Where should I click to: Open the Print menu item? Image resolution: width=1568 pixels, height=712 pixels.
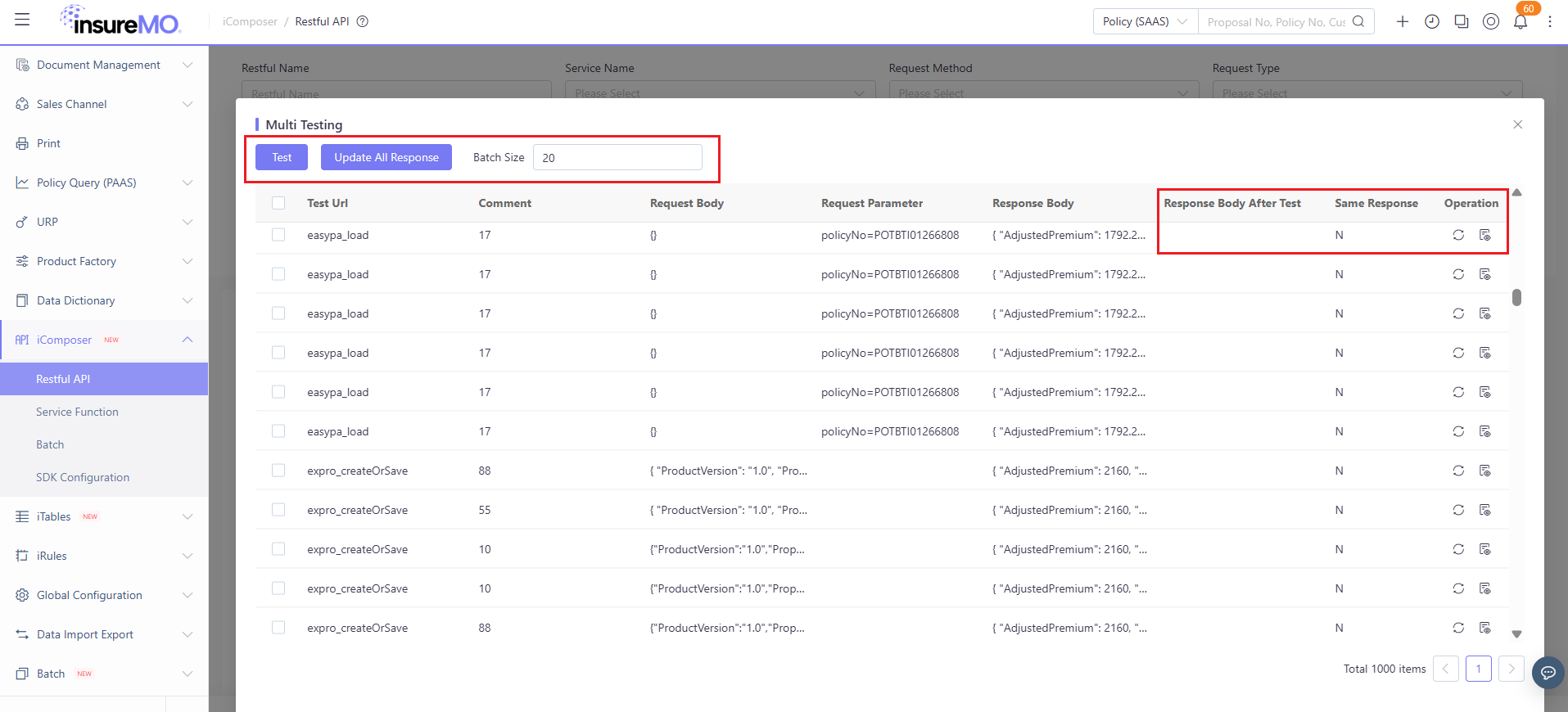104,143
